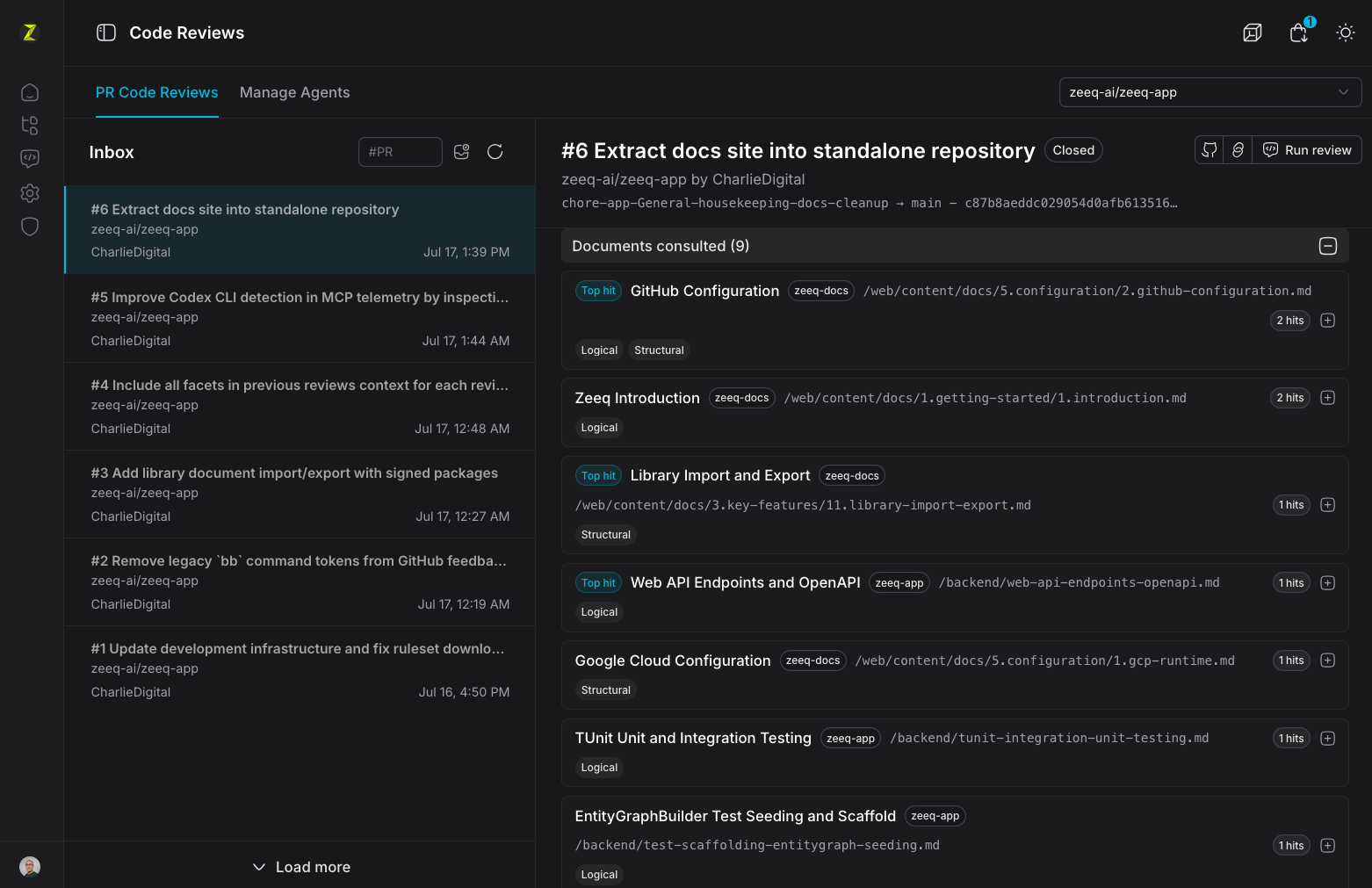Focus the #PR search field
The width and height of the screenshot is (1372, 888).
(401, 152)
